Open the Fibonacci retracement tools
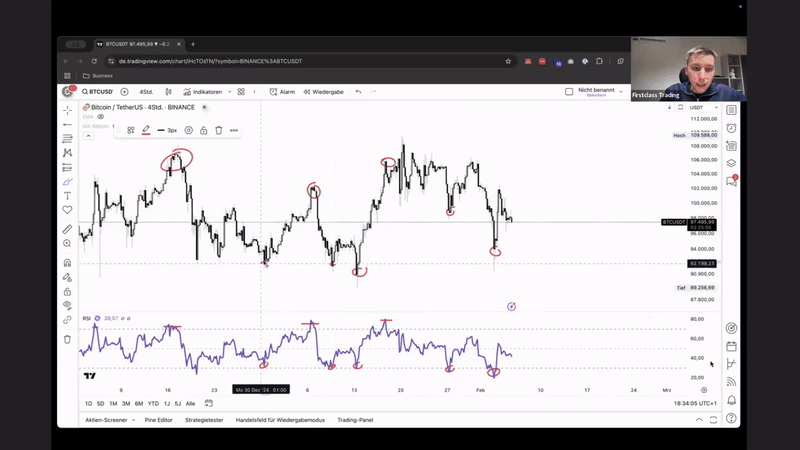800x450 pixels. (67, 139)
